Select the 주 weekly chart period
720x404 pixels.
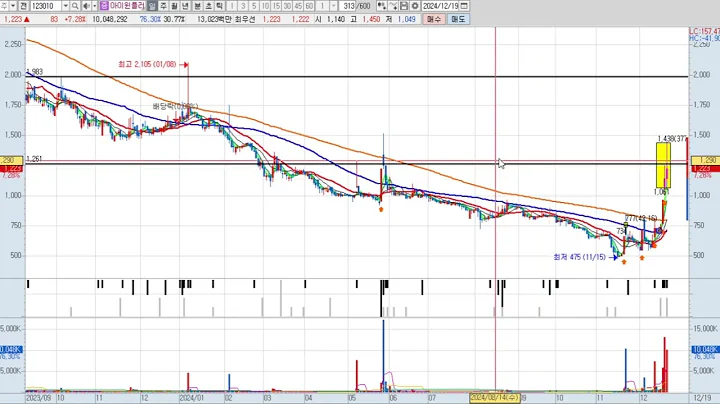pyautogui.click(x=163, y=6)
